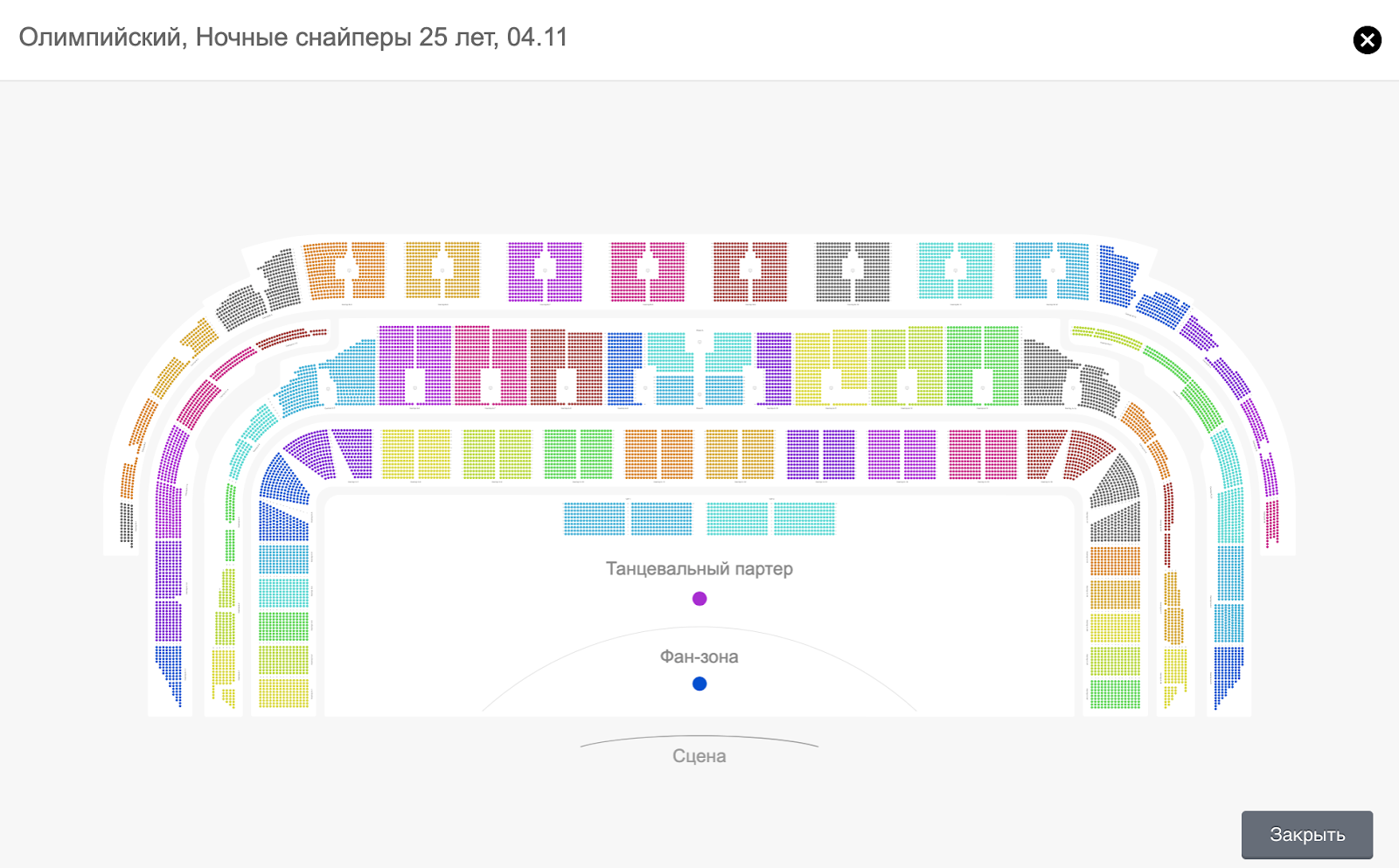
Task: Close the seat map with the X icon
Action: point(1367,40)
